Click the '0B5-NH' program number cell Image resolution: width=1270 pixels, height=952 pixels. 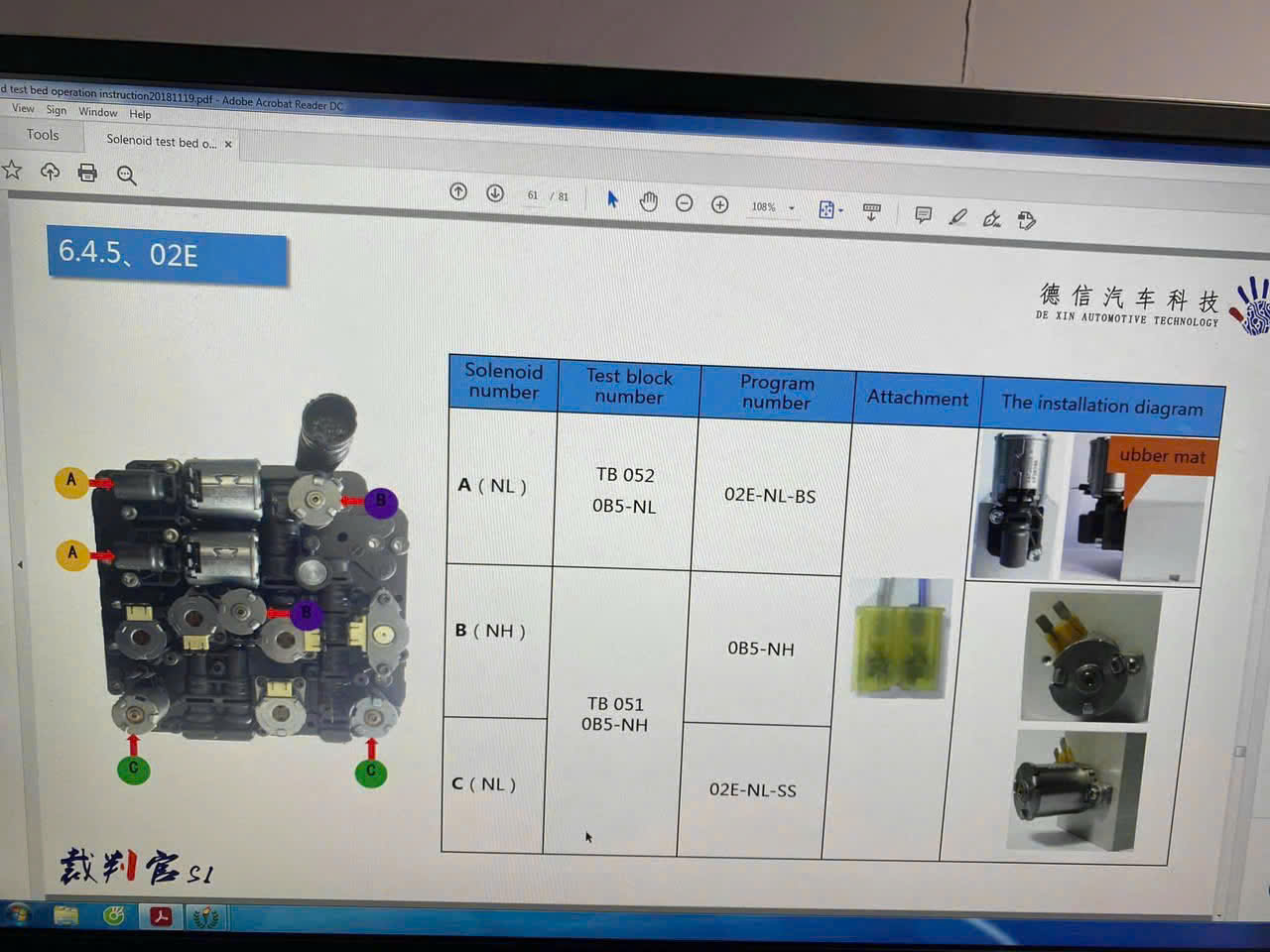761,649
